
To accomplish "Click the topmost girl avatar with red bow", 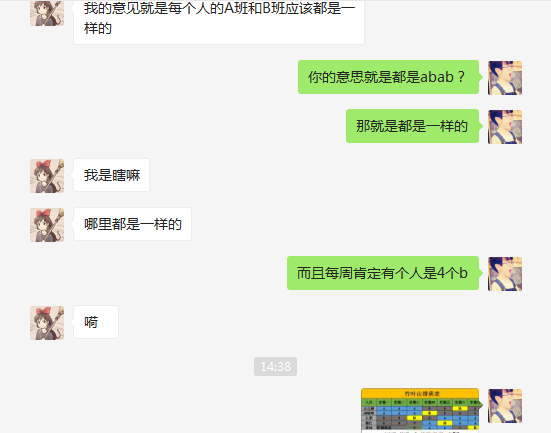I will click(x=47, y=13).
